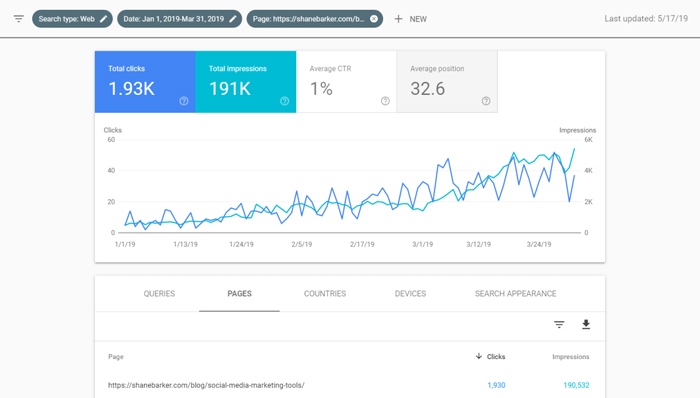700x398 pixels.
Task: Toggle the Total clicks metric card
Action: (x=145, y=82)
